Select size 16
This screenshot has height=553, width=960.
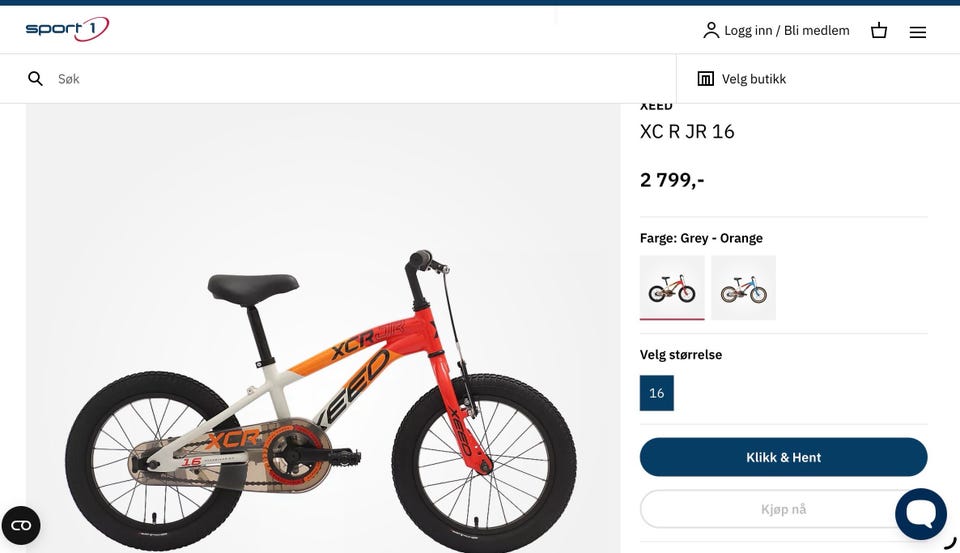[x=656, y=393]
